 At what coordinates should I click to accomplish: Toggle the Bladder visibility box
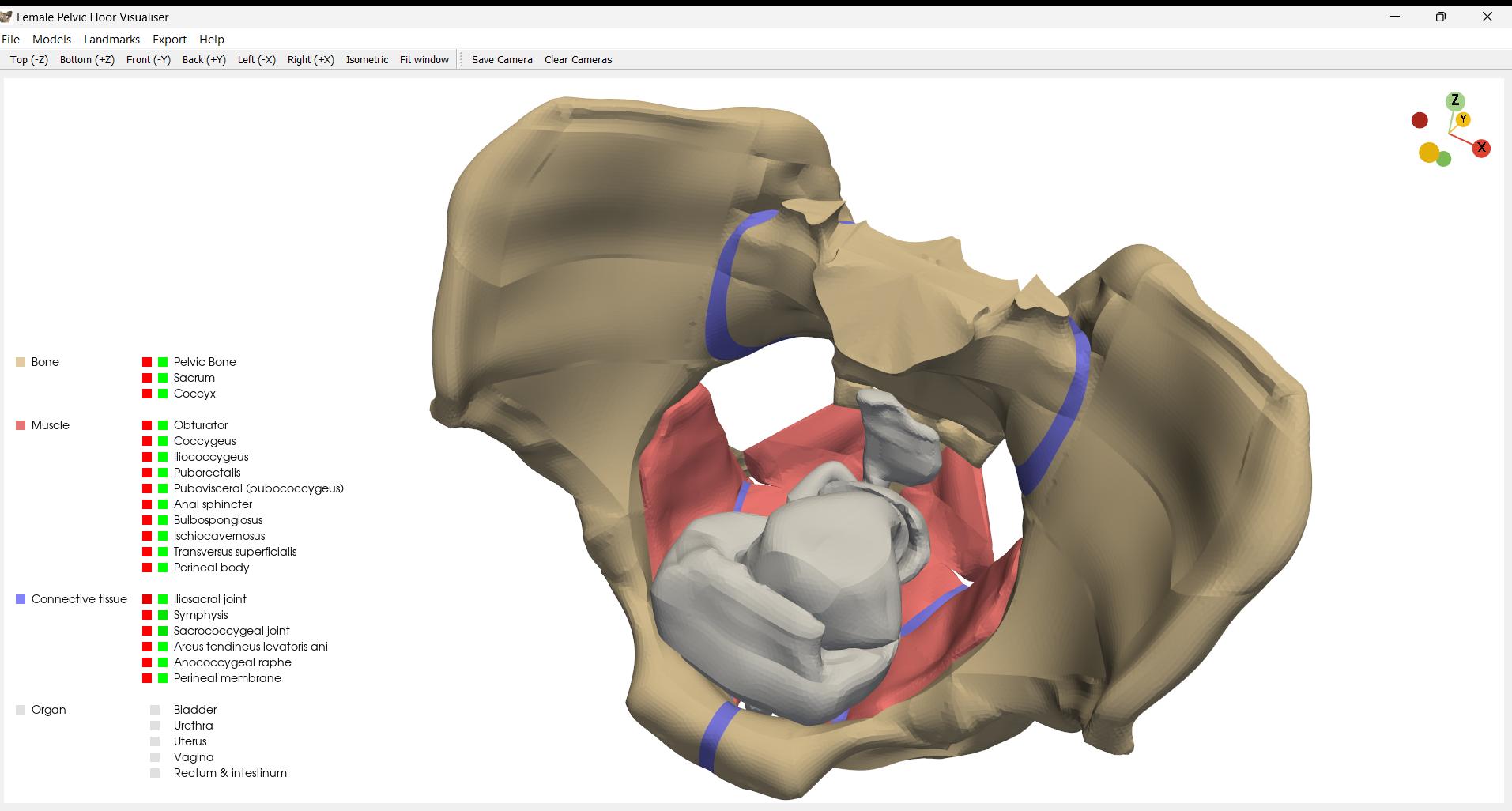pos(155,710)
